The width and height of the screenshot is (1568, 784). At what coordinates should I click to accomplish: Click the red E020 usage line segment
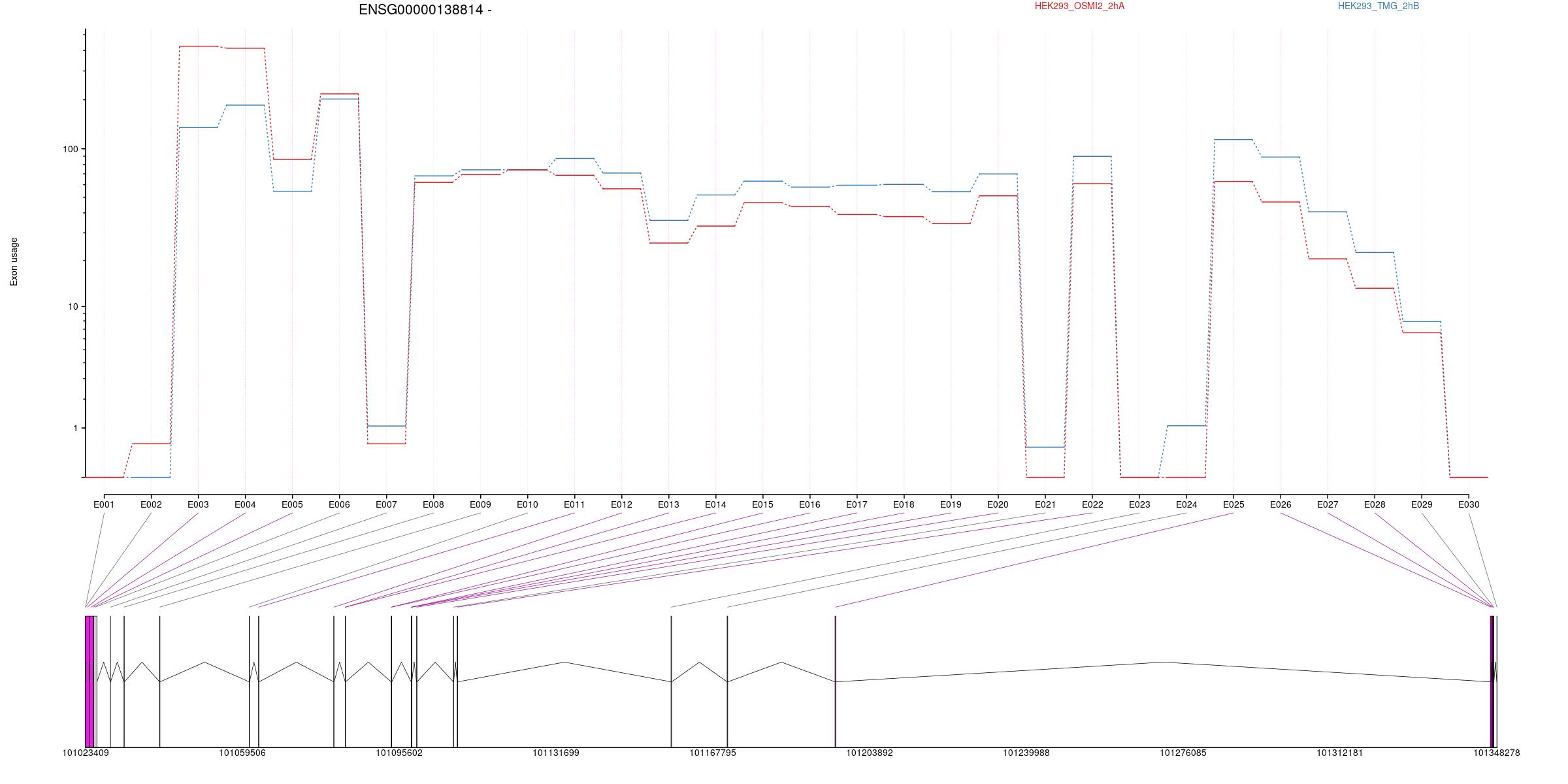998,196
